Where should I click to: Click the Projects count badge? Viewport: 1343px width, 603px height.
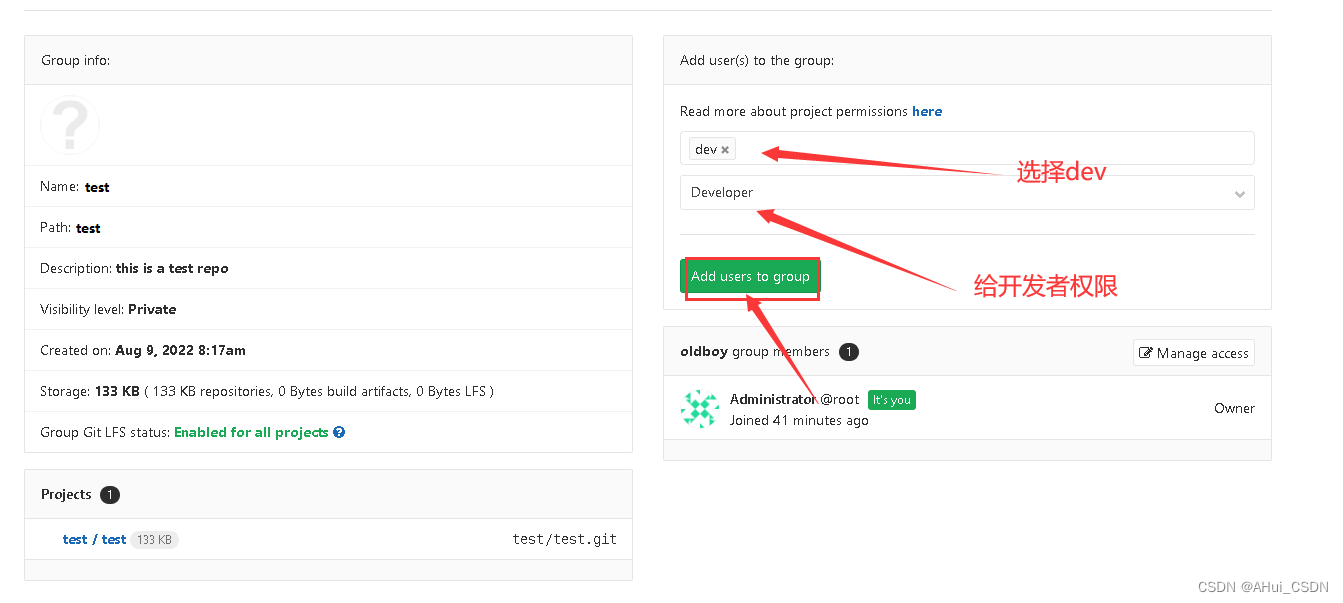click(x=110, y=495)
